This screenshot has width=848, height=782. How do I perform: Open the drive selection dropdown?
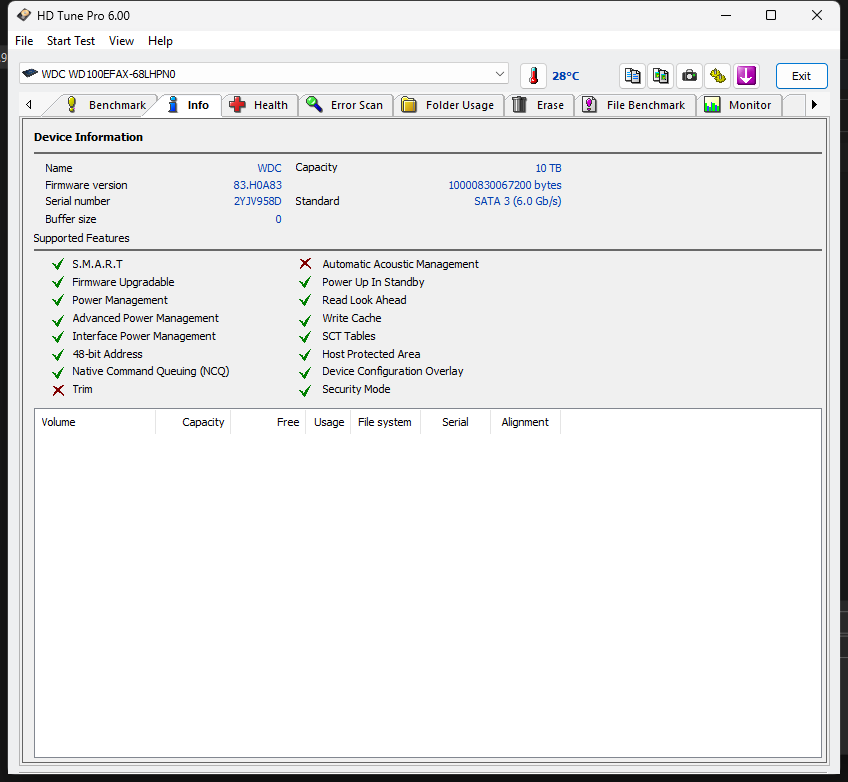click(x=500, y=74)
